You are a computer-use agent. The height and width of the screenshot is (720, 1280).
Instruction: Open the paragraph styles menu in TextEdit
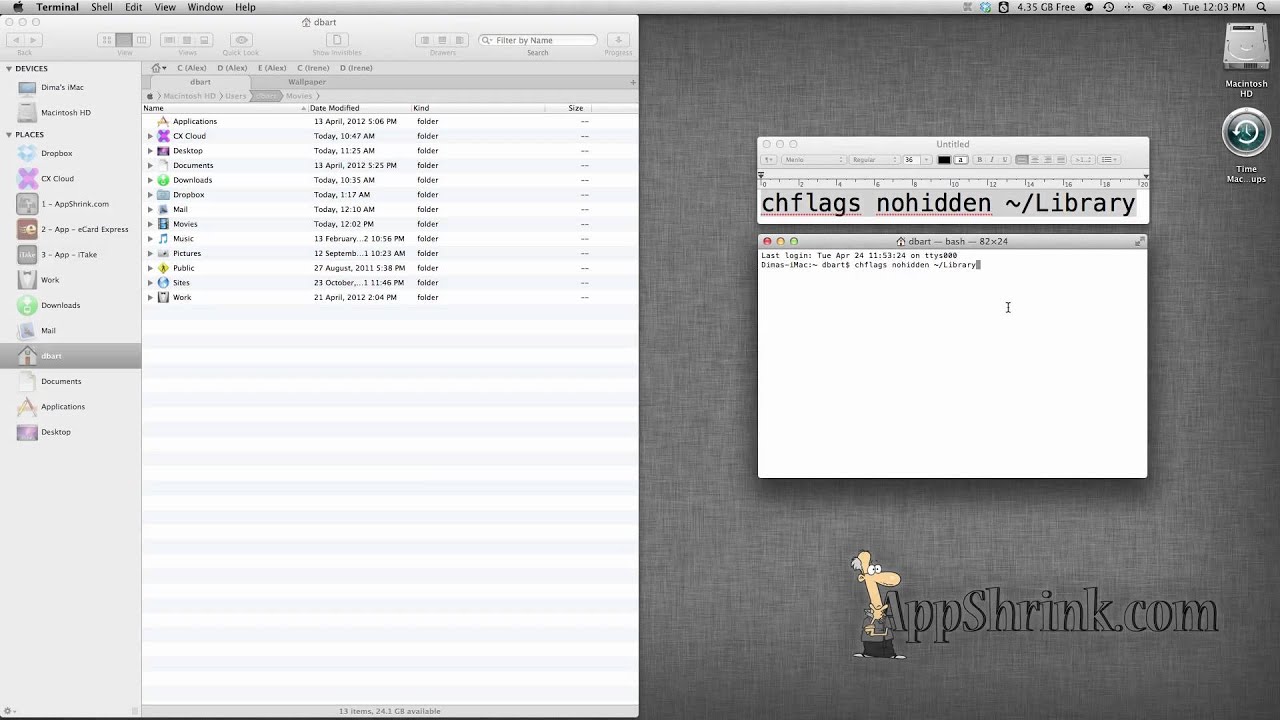(769, 160)
